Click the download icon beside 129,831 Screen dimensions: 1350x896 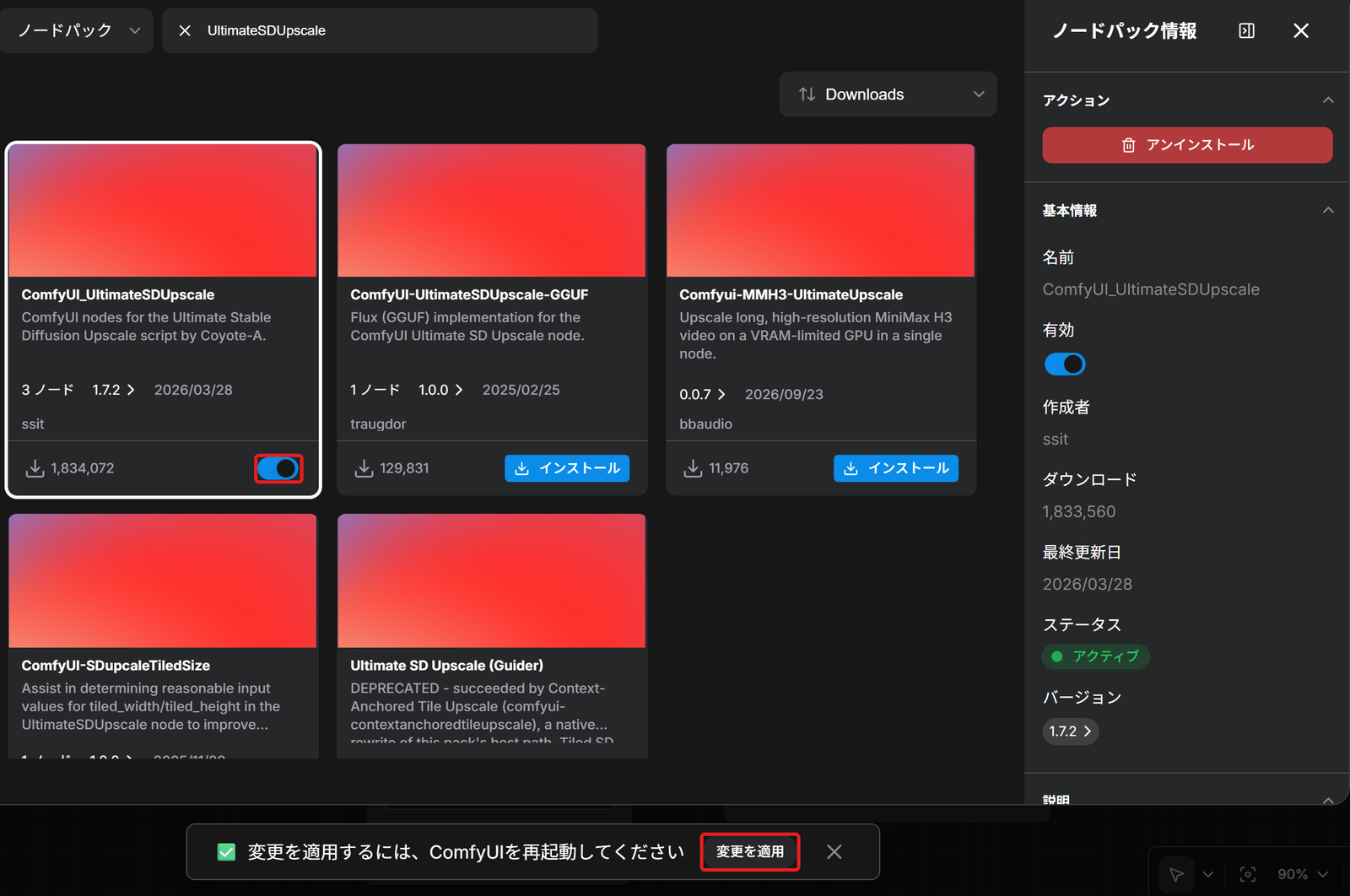click(364, 468)
